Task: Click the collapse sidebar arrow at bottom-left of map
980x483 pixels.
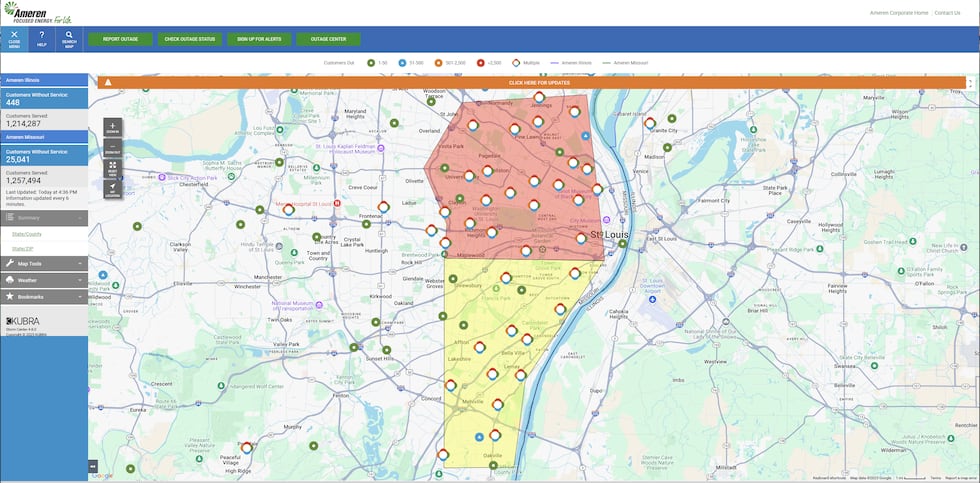Action: (x=93, y=466)
